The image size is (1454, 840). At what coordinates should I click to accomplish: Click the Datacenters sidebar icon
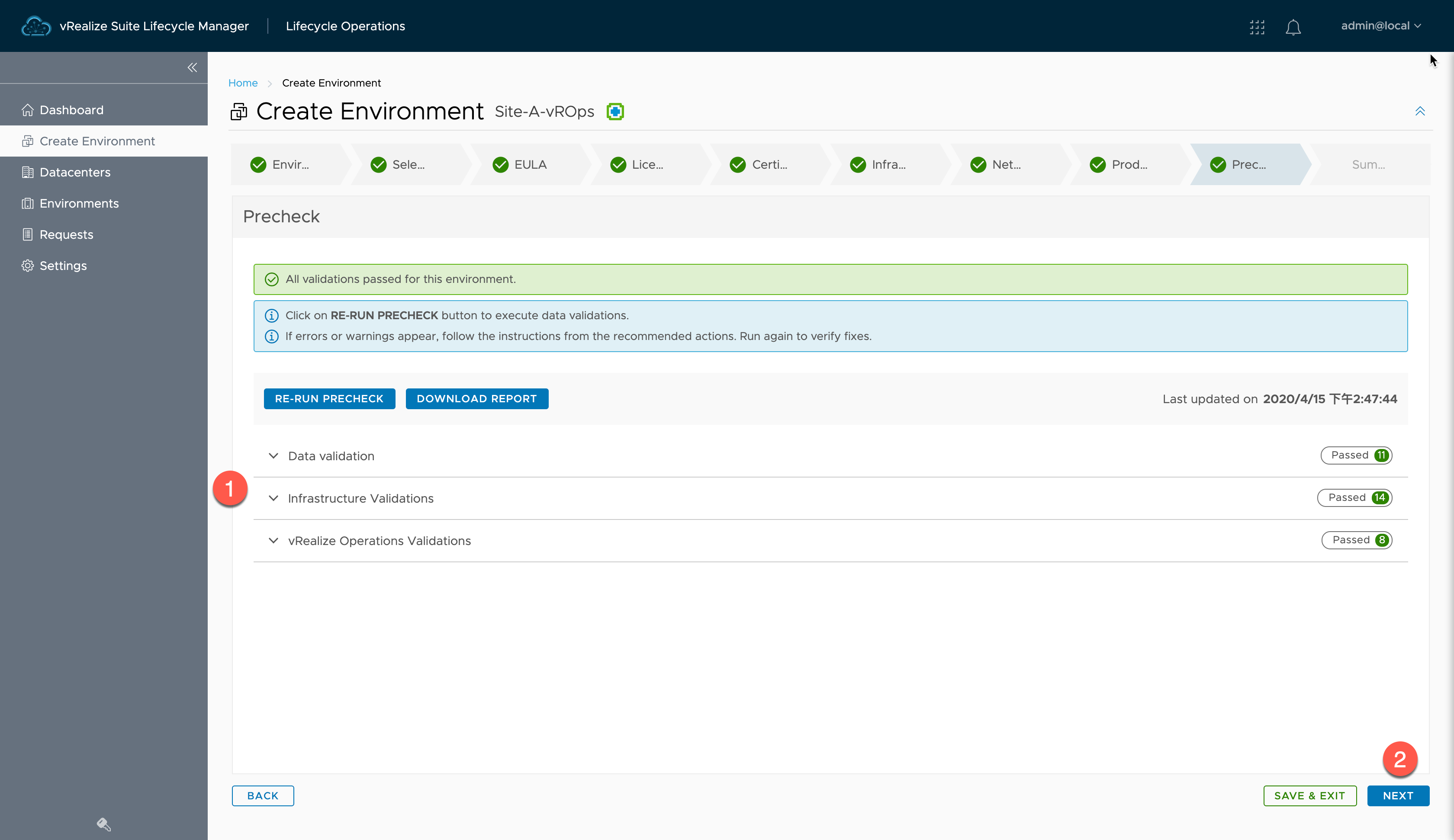[x=27, y=172]
